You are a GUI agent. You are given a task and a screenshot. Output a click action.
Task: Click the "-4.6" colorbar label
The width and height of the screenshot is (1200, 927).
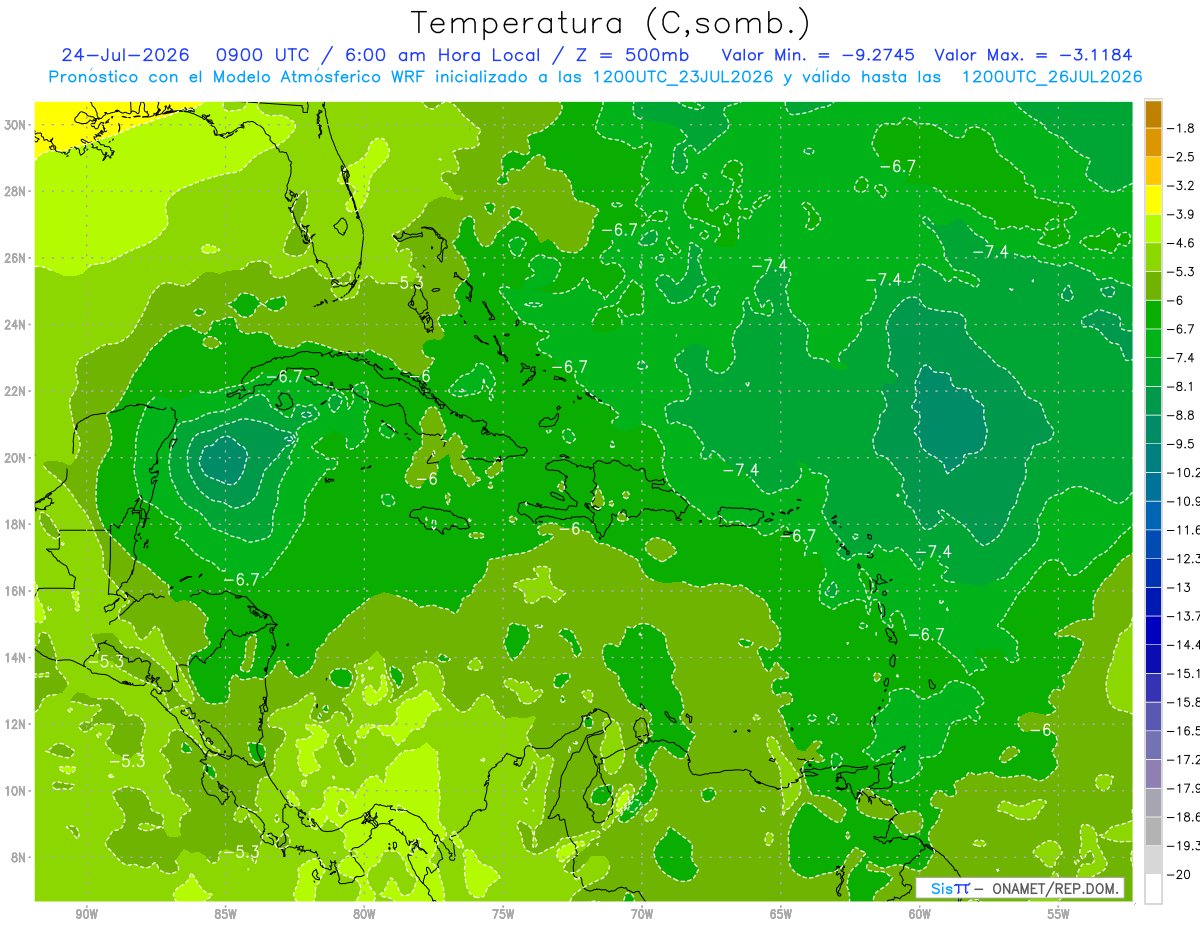pyautogui.click(x=1181, y=243)
